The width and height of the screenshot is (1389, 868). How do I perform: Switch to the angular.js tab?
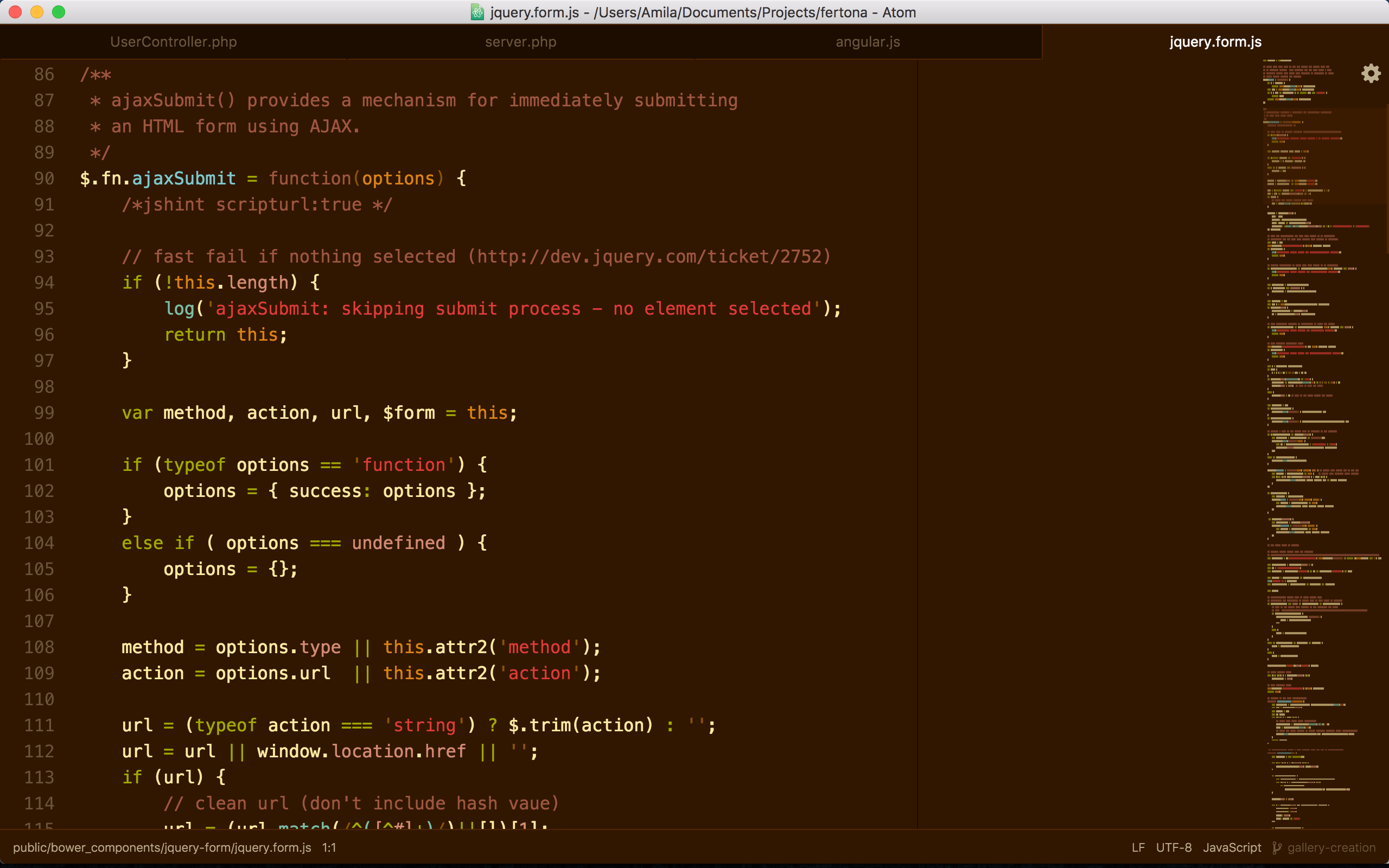click(x=868, y=42)
